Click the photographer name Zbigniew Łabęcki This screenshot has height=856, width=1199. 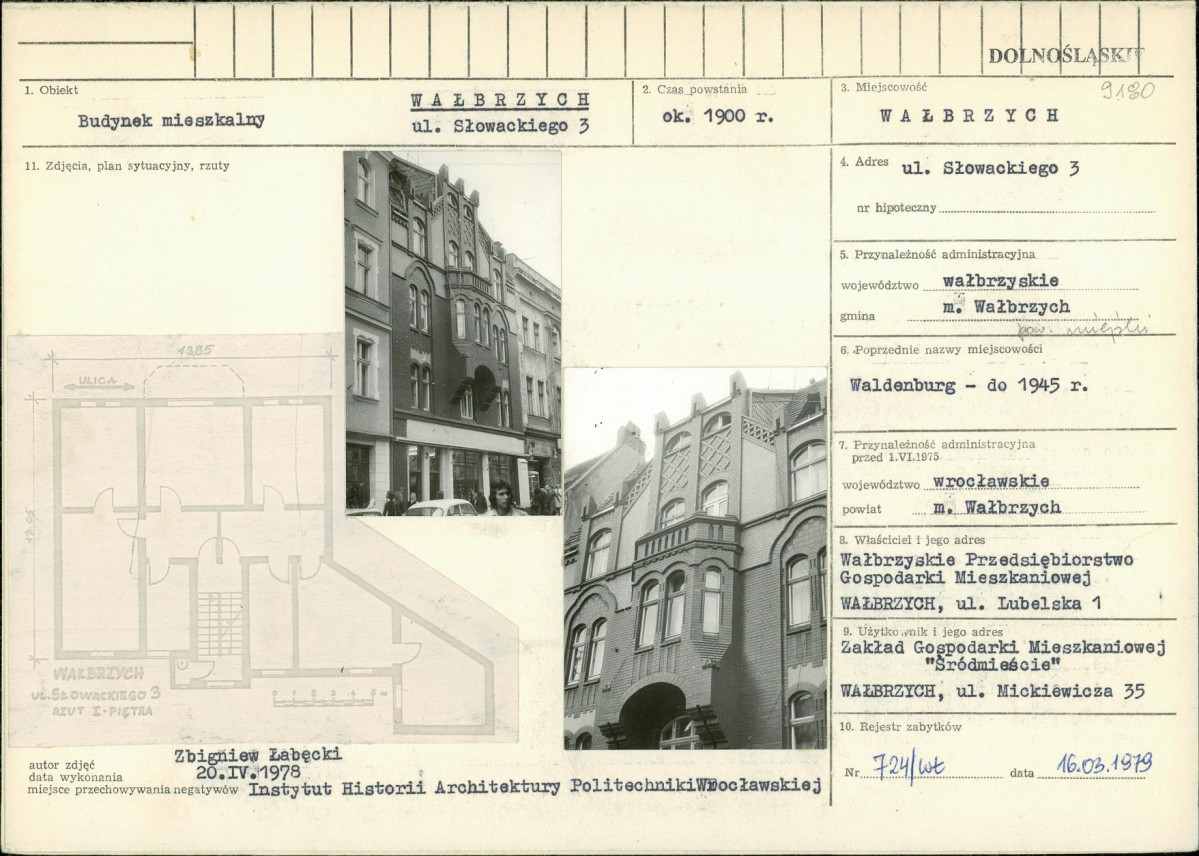coord(258,755)
